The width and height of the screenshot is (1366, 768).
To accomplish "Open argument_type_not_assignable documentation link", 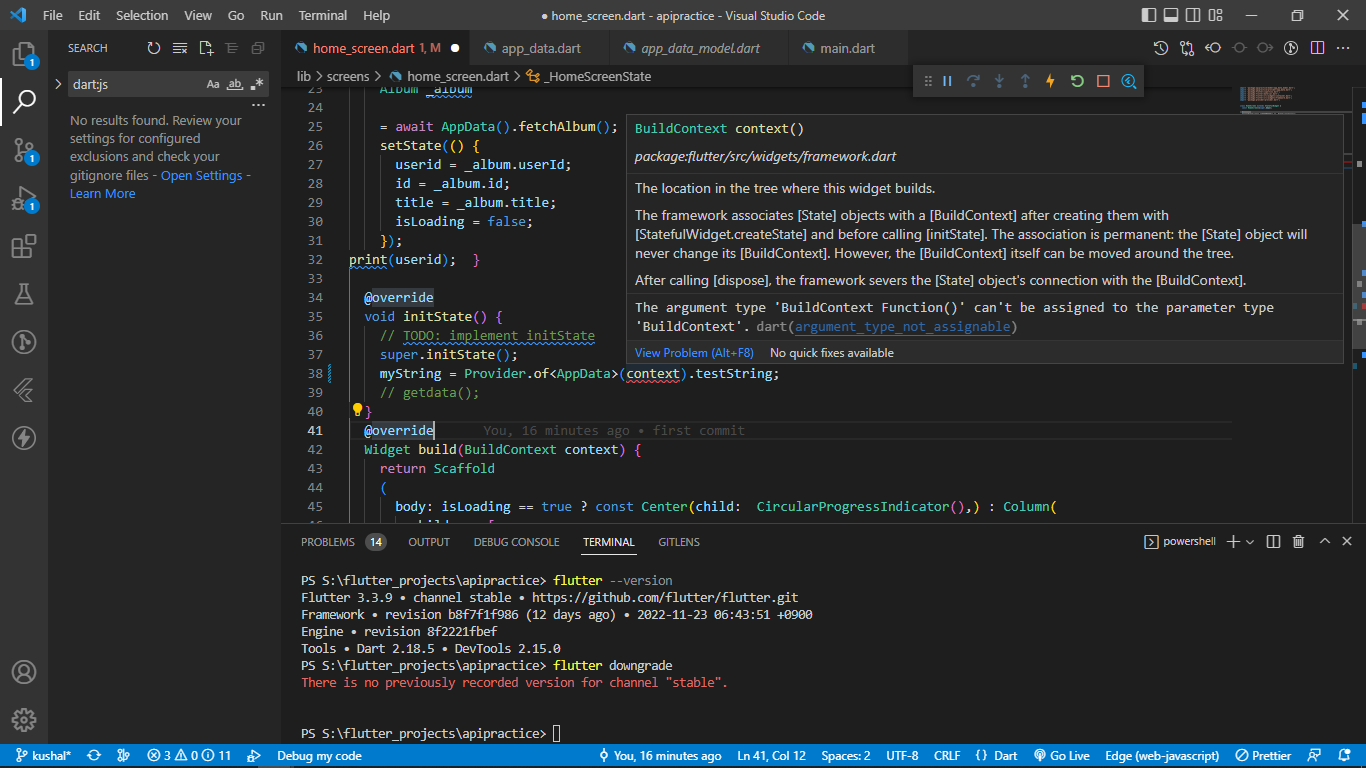I will 904,327.
